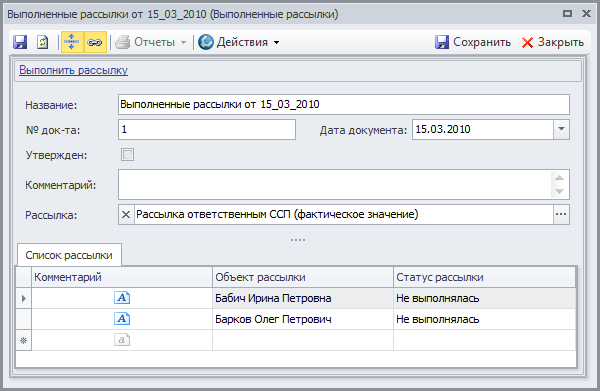Image resolution: width=600 pixels, height=391 pixels.
Task: Click the new row asterisk selector
Action: click(24, 340)
